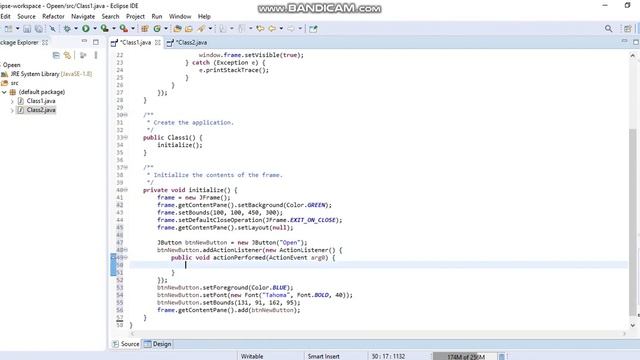Click the New file toolbar icon
The width and height of the screenshot is (640, 360).
pyautogui.click(x=9, y=29)
